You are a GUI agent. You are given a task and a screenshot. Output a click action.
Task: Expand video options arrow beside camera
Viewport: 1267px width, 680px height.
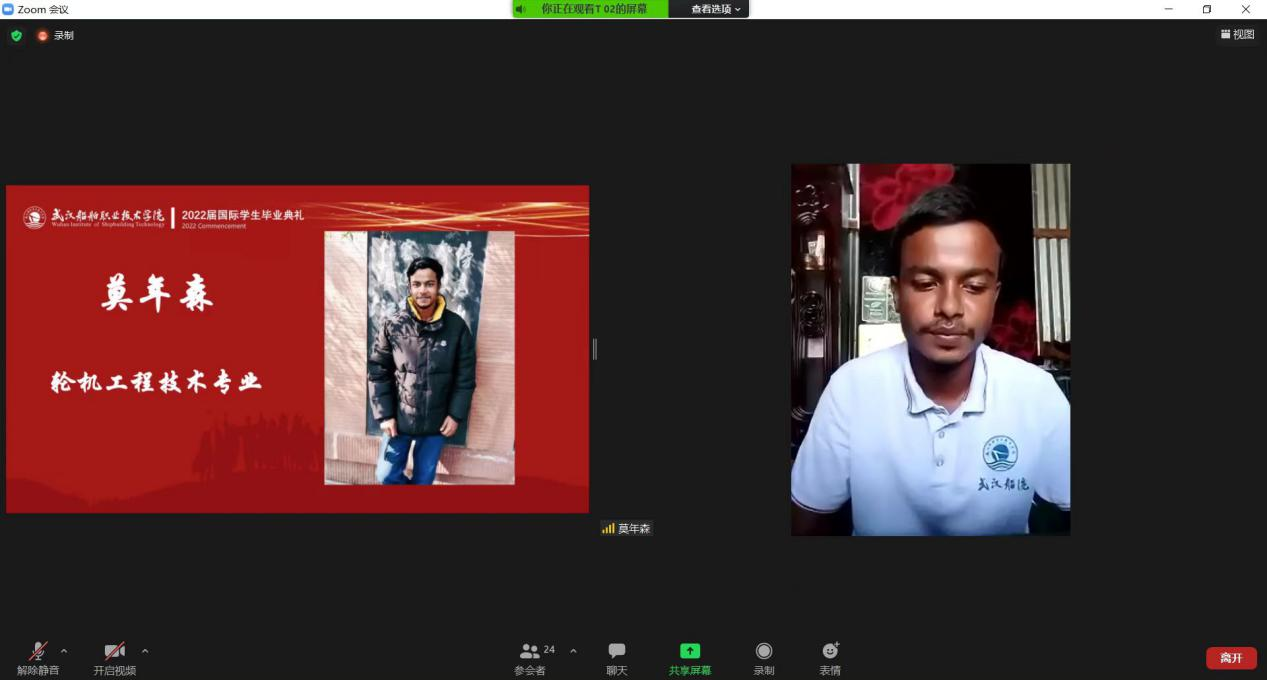click(x=145, y=651)
